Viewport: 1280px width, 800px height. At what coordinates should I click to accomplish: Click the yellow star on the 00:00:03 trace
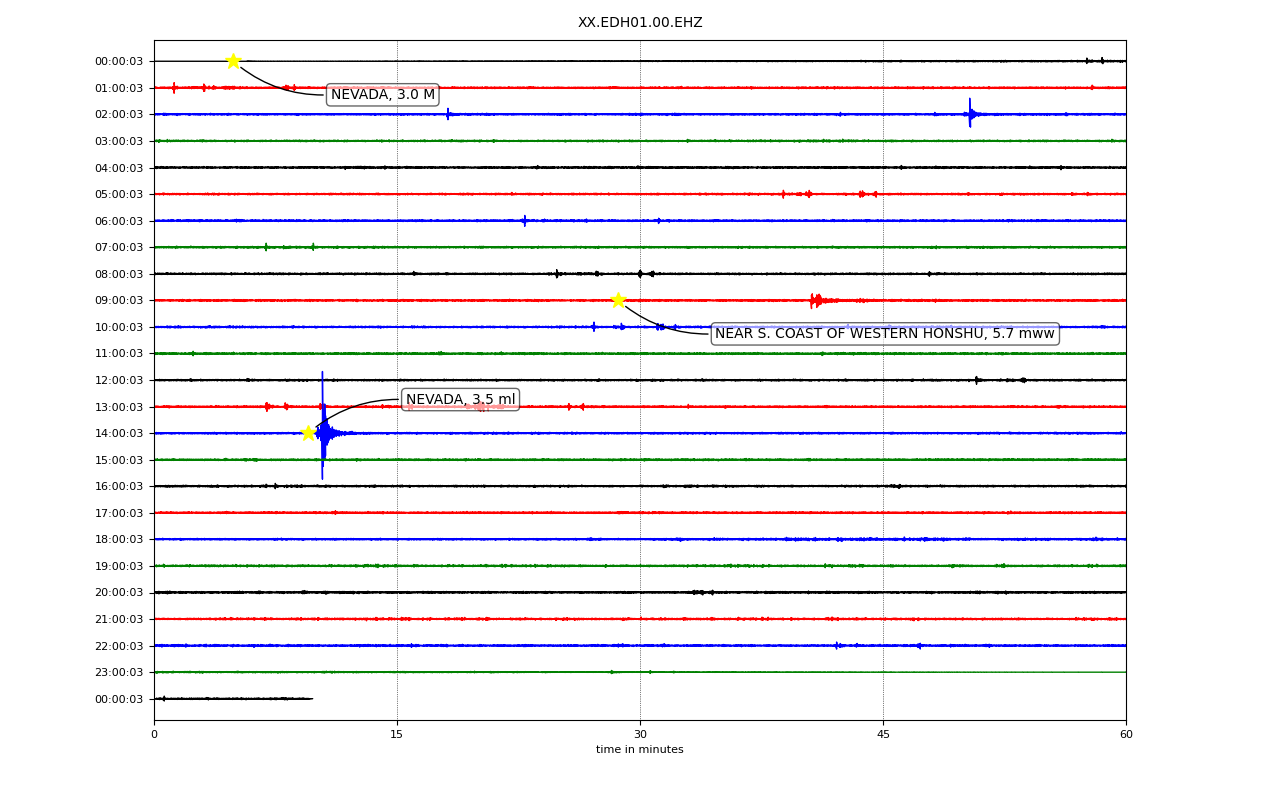coord(233,61)
